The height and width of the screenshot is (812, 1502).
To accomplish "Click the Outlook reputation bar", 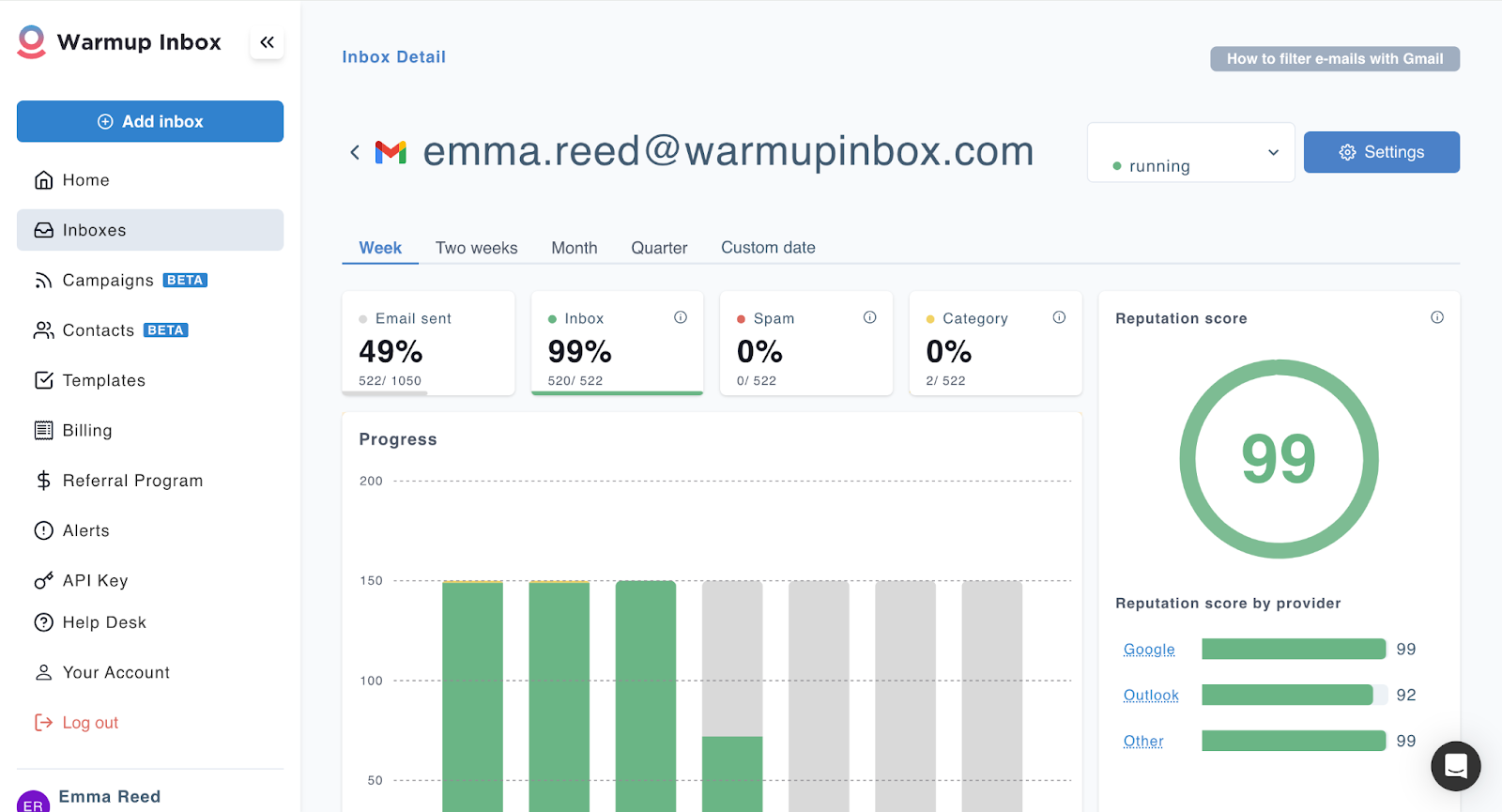I will point(1295,695).
